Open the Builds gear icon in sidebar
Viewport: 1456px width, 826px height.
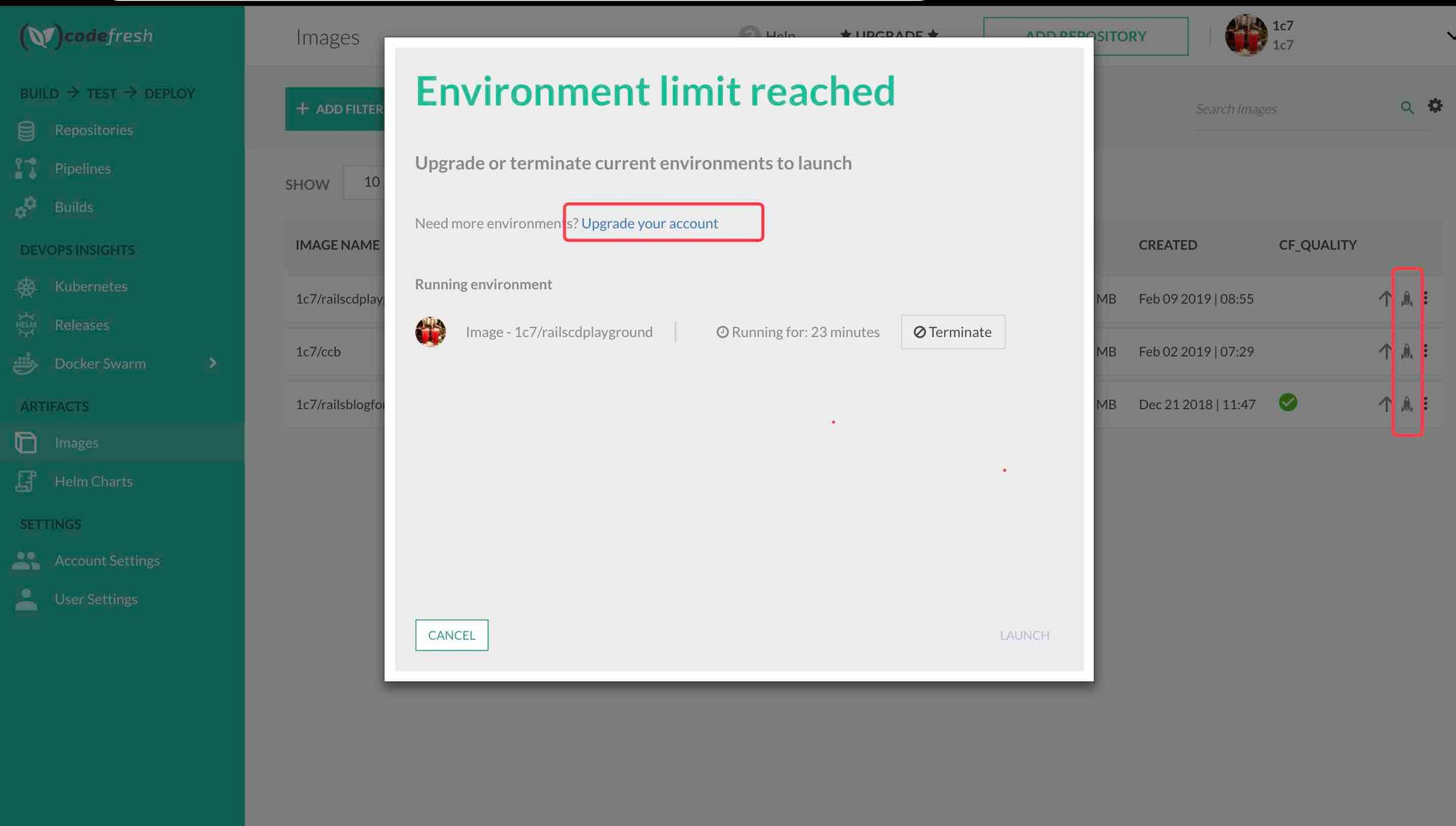pos(25,207)
